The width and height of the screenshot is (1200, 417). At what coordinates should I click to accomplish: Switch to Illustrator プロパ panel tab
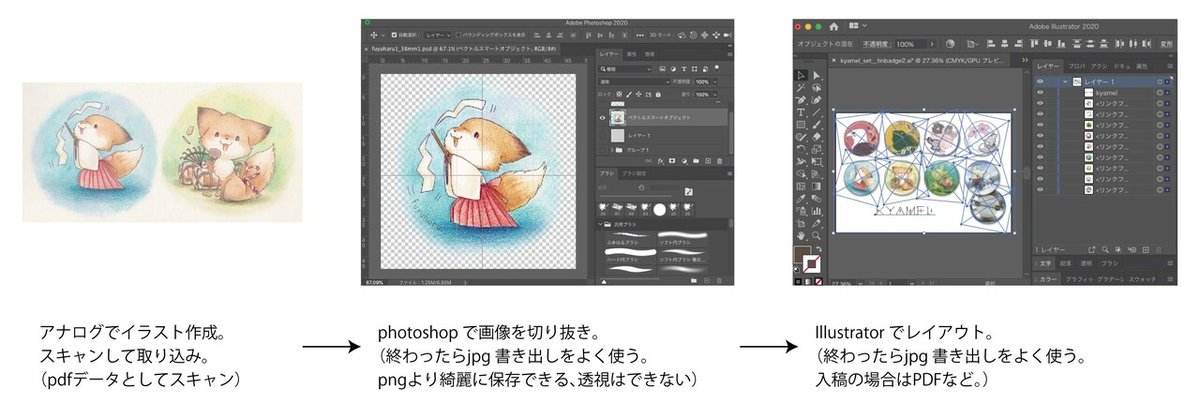tap(1077, 66)
